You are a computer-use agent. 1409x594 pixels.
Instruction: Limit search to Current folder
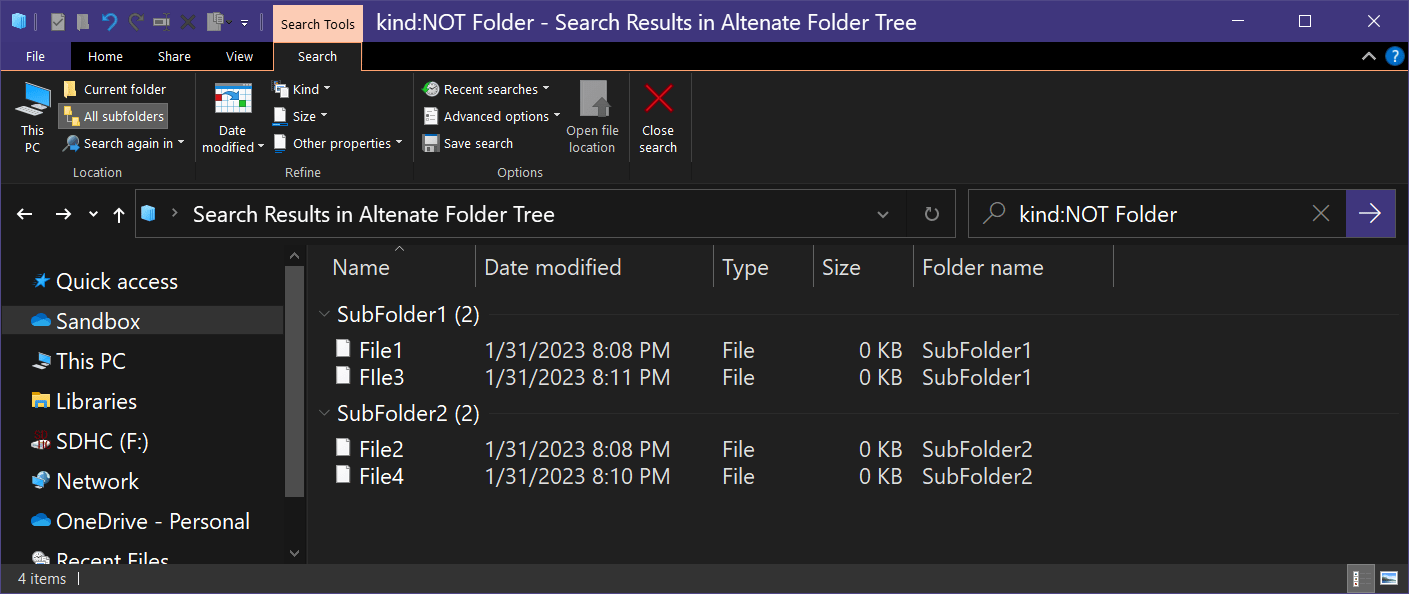[114, 89]
